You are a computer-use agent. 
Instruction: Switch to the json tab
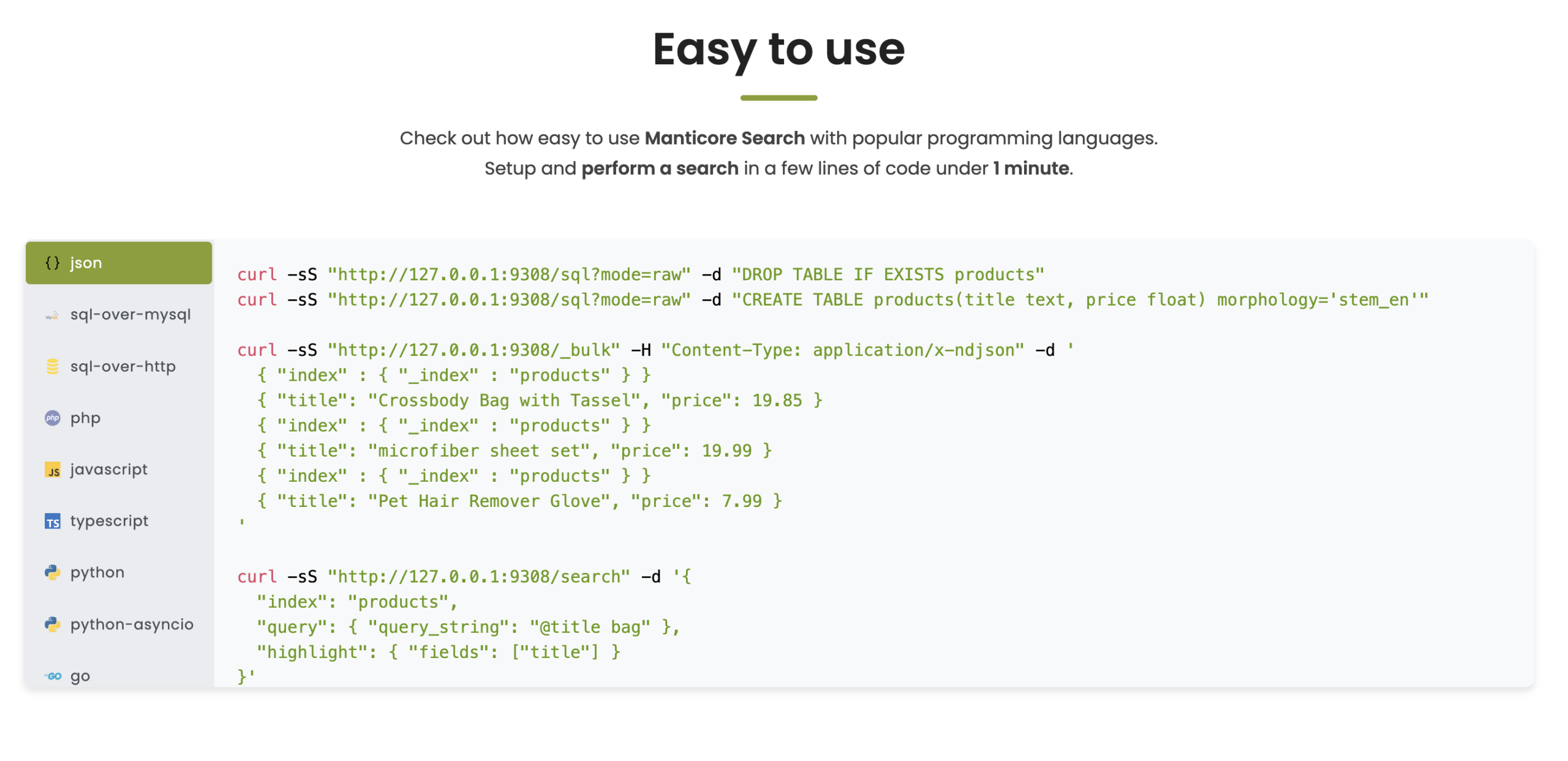tap(86, 263)
